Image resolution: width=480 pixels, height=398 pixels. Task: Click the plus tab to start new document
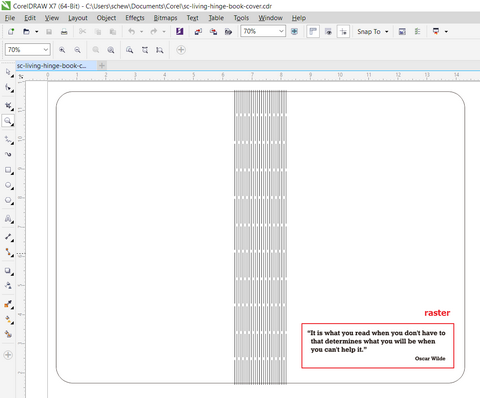coord(102,66)
